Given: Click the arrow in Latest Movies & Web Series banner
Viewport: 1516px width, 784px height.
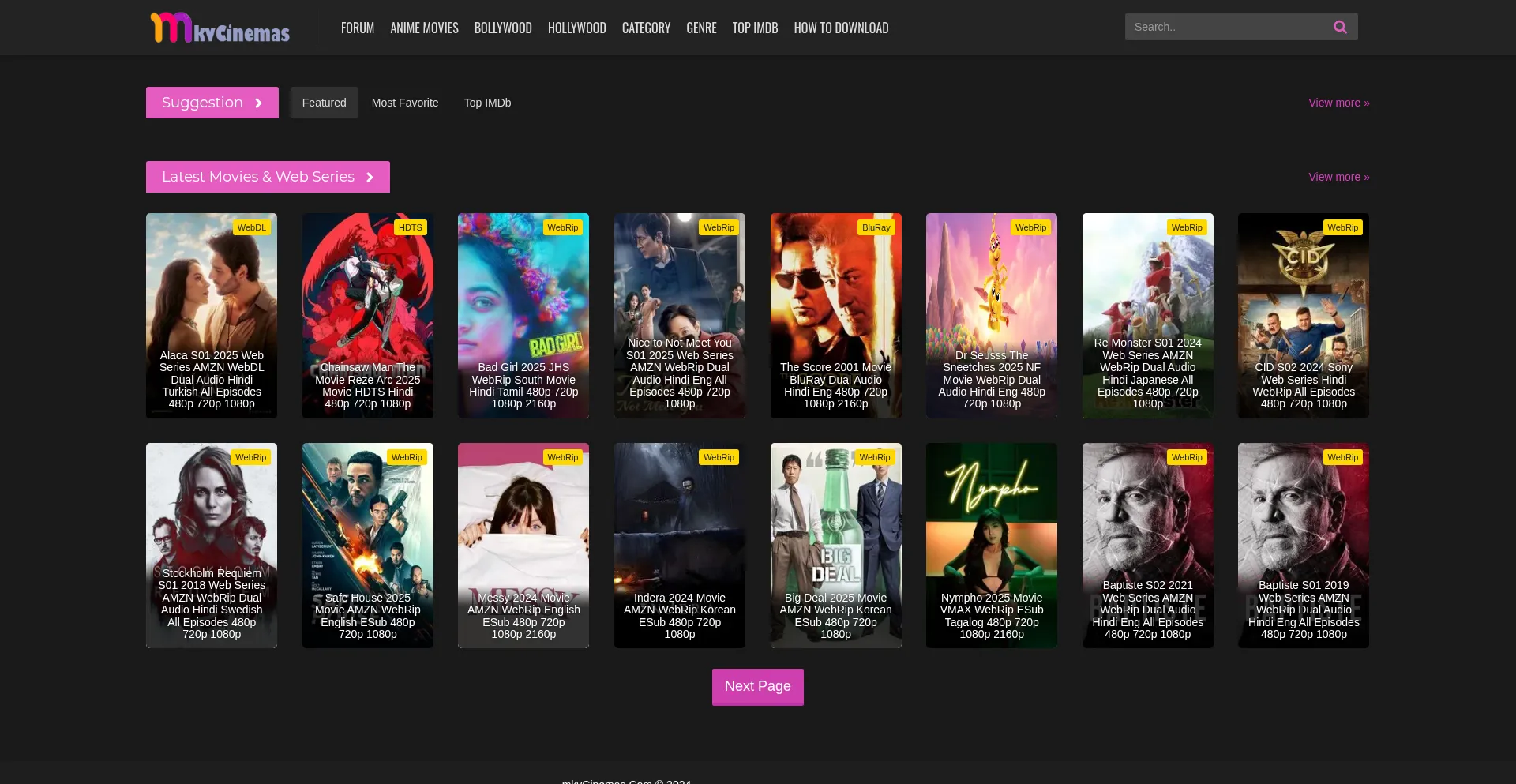Looking at the screenshot, I should click(370, 177).
